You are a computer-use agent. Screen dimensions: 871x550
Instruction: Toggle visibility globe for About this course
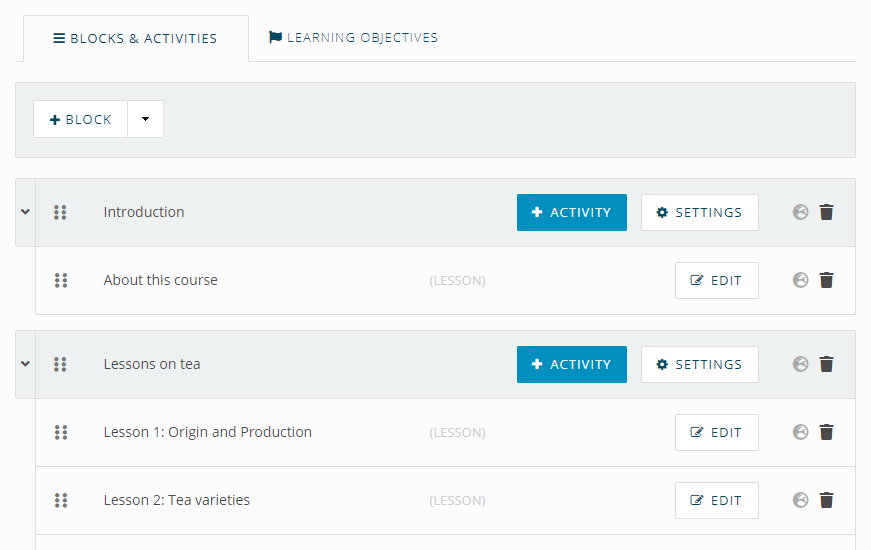point(800,280)
